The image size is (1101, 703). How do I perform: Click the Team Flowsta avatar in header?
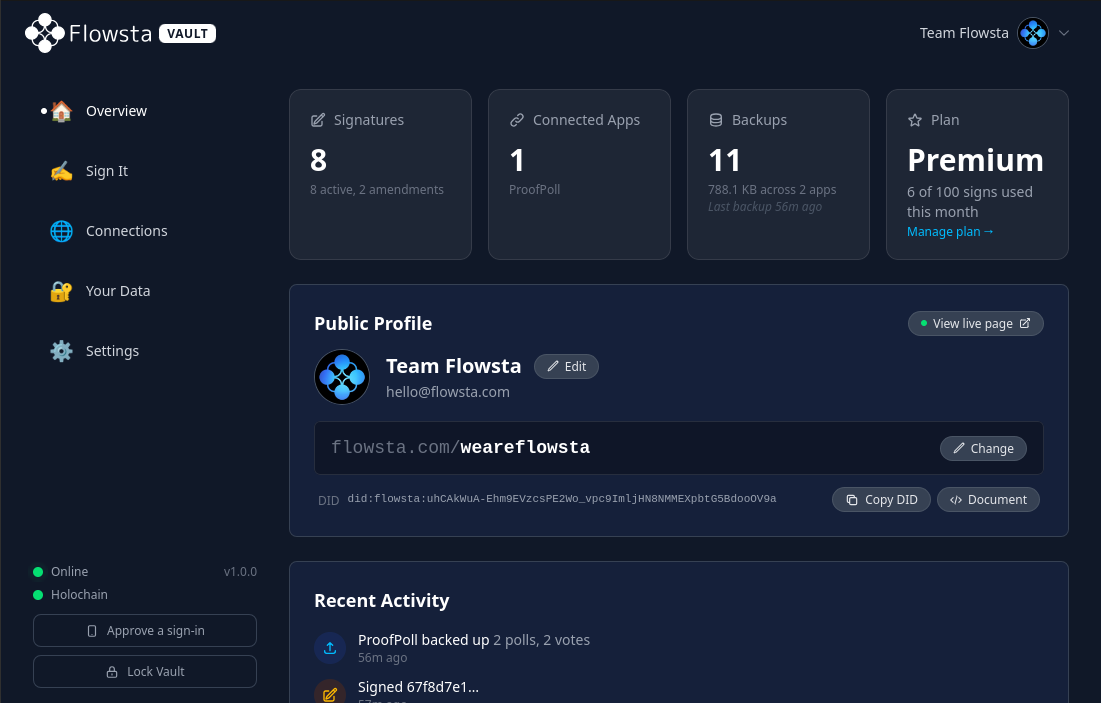point(1033,33)
